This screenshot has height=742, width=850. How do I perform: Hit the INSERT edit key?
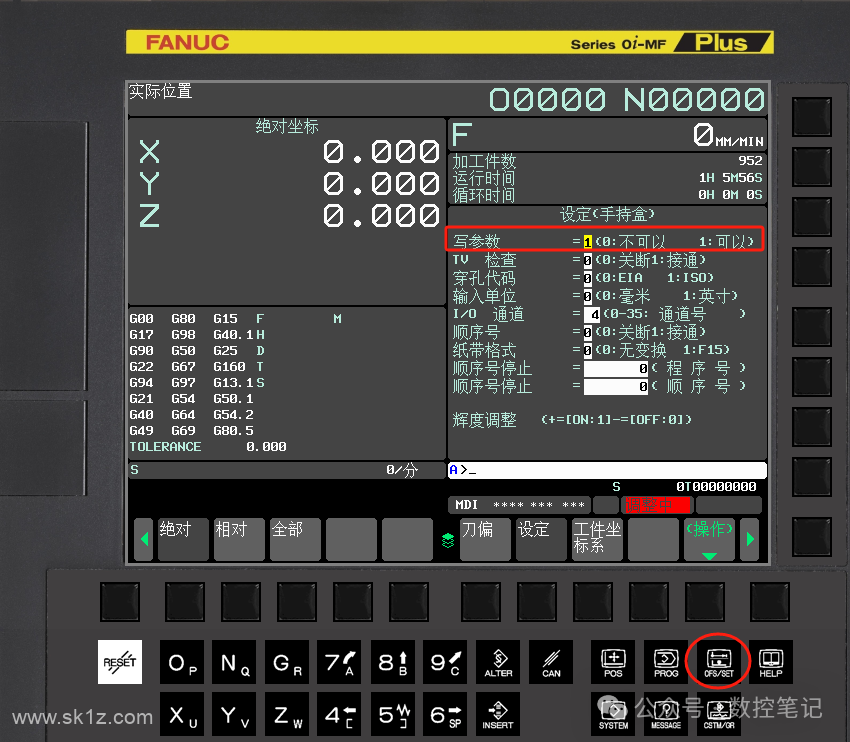[498, 714]
